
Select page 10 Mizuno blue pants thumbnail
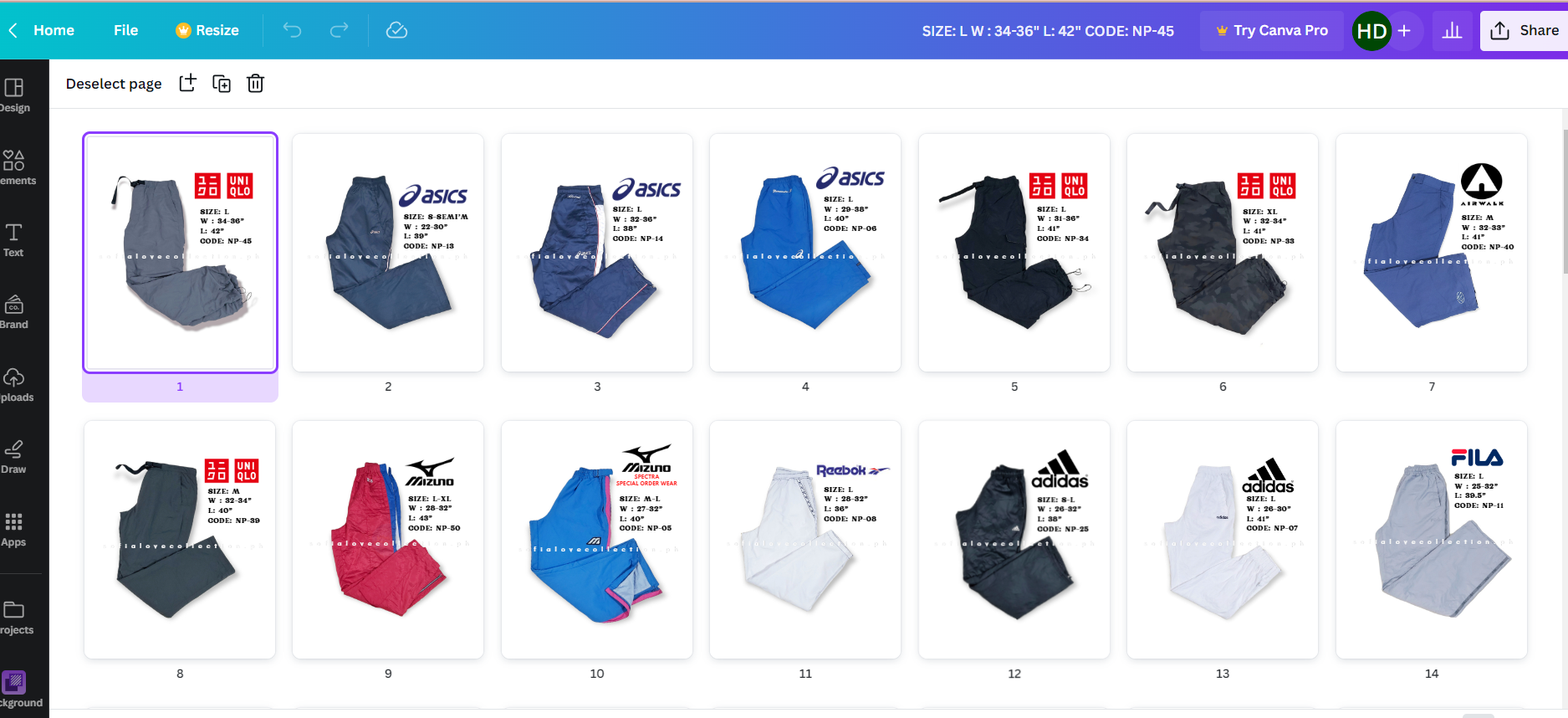pos(596,540)
